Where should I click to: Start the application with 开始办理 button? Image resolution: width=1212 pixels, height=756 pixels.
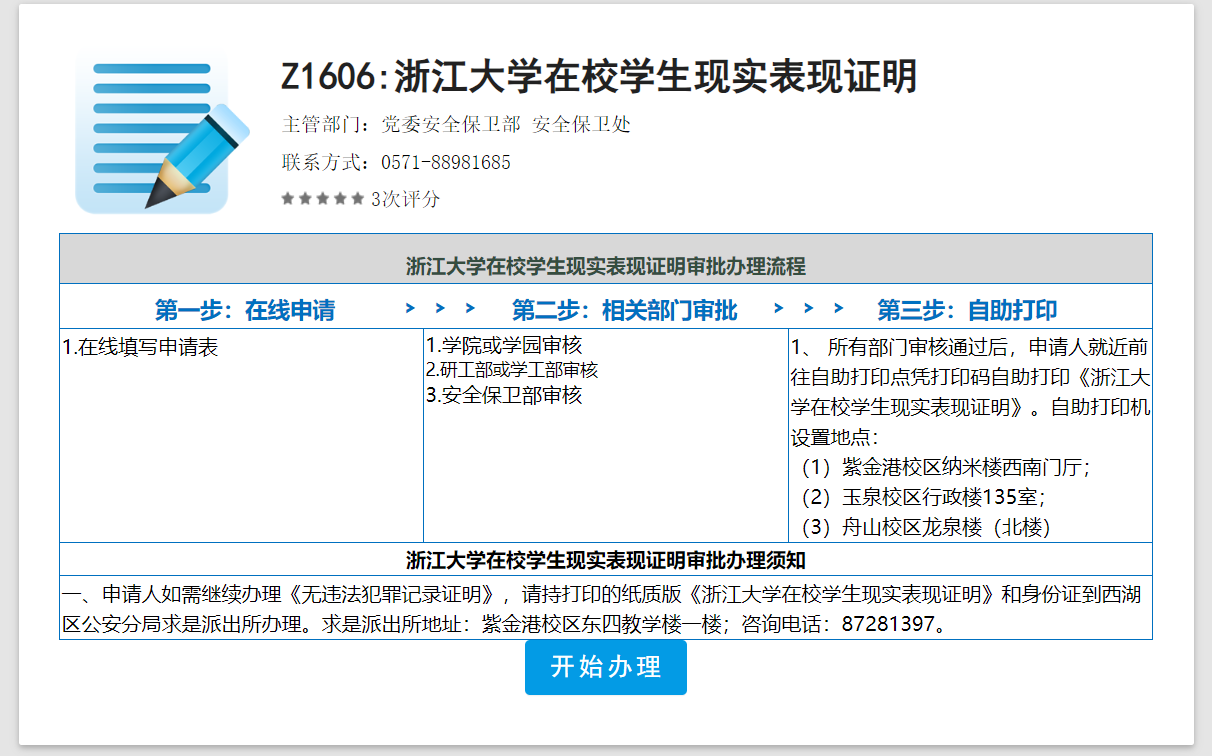[606, 667]
